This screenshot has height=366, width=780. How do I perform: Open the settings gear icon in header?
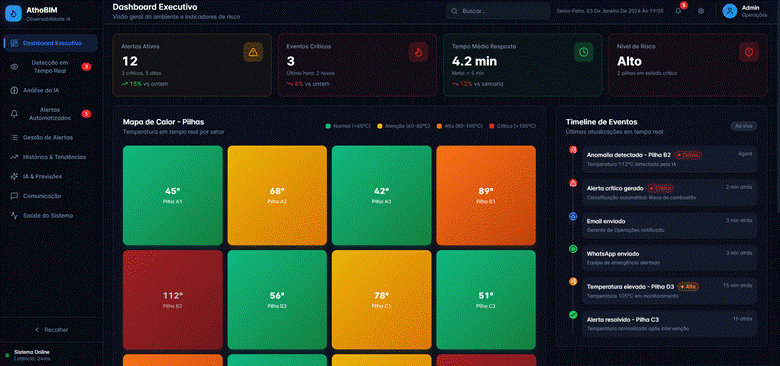point(701,11)
